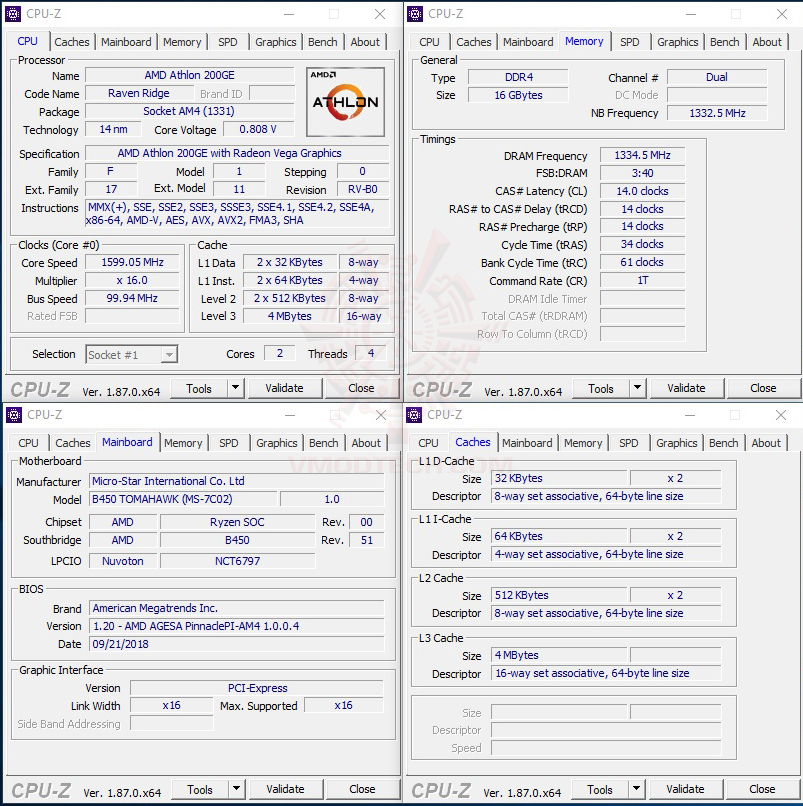Open Tools dropdown arrow in Memory window

point(637,388)
